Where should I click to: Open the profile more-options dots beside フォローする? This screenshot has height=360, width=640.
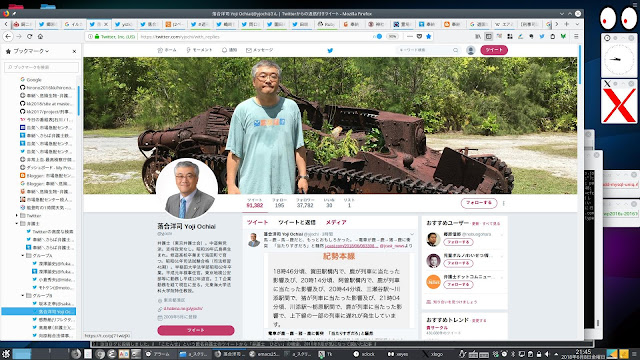click(x=504, y=203)
